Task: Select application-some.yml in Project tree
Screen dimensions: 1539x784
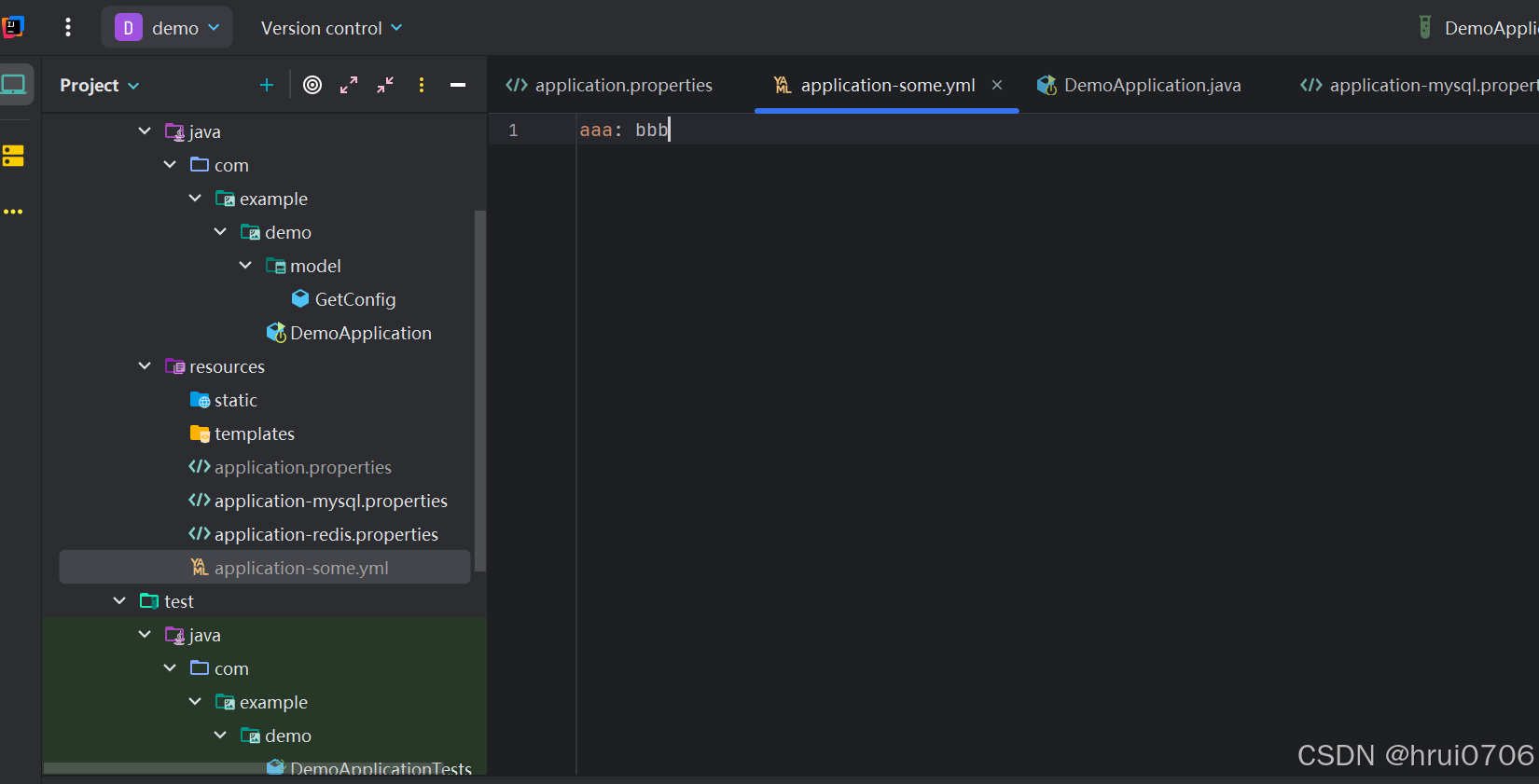Action: pyautogui.click(x=265, y=567)
